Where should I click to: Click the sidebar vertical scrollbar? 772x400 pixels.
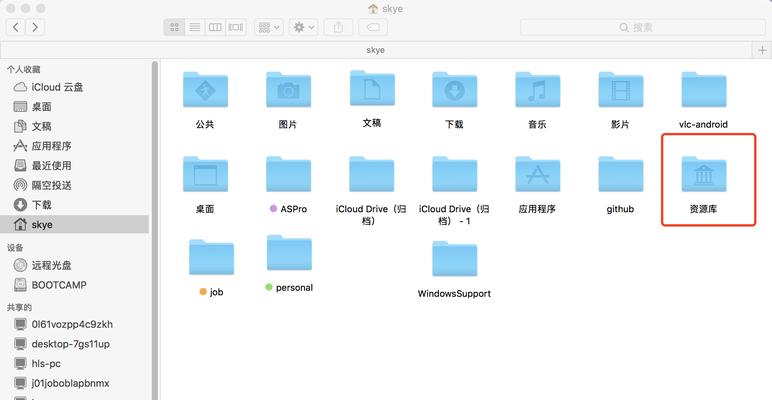pyautogui.click(x=155, y=229)
